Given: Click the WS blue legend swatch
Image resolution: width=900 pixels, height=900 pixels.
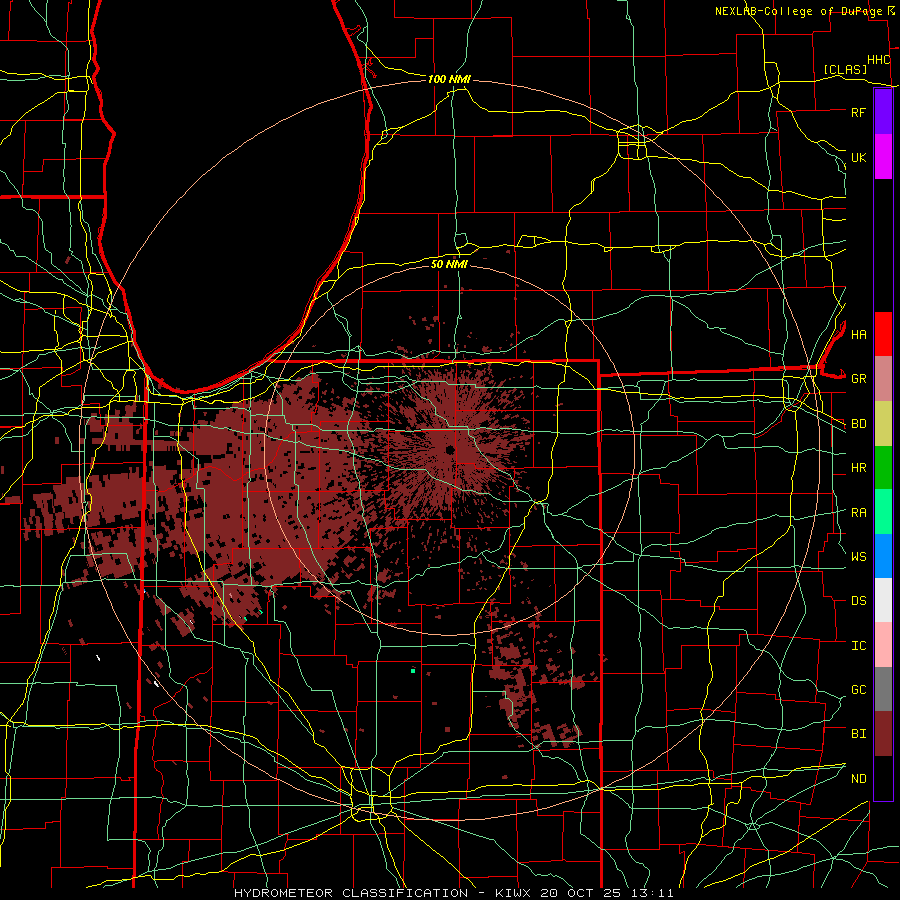Looking at the screenshot, I should pos(883,556).
